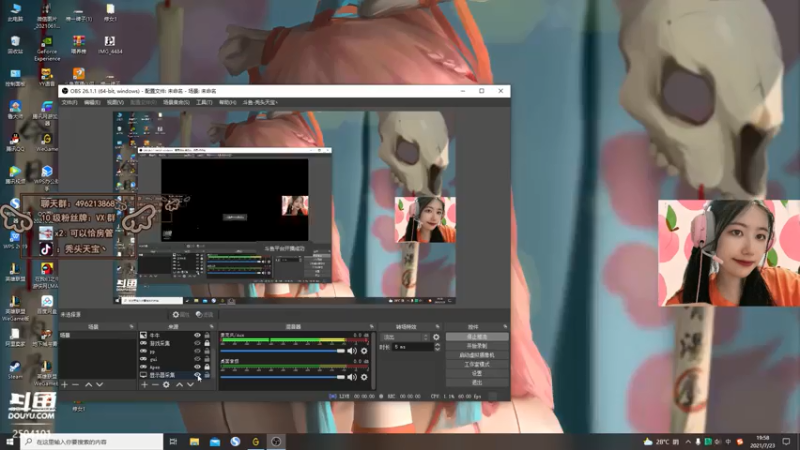Open microphone/Aux audio settings gear

coord(364,351)
